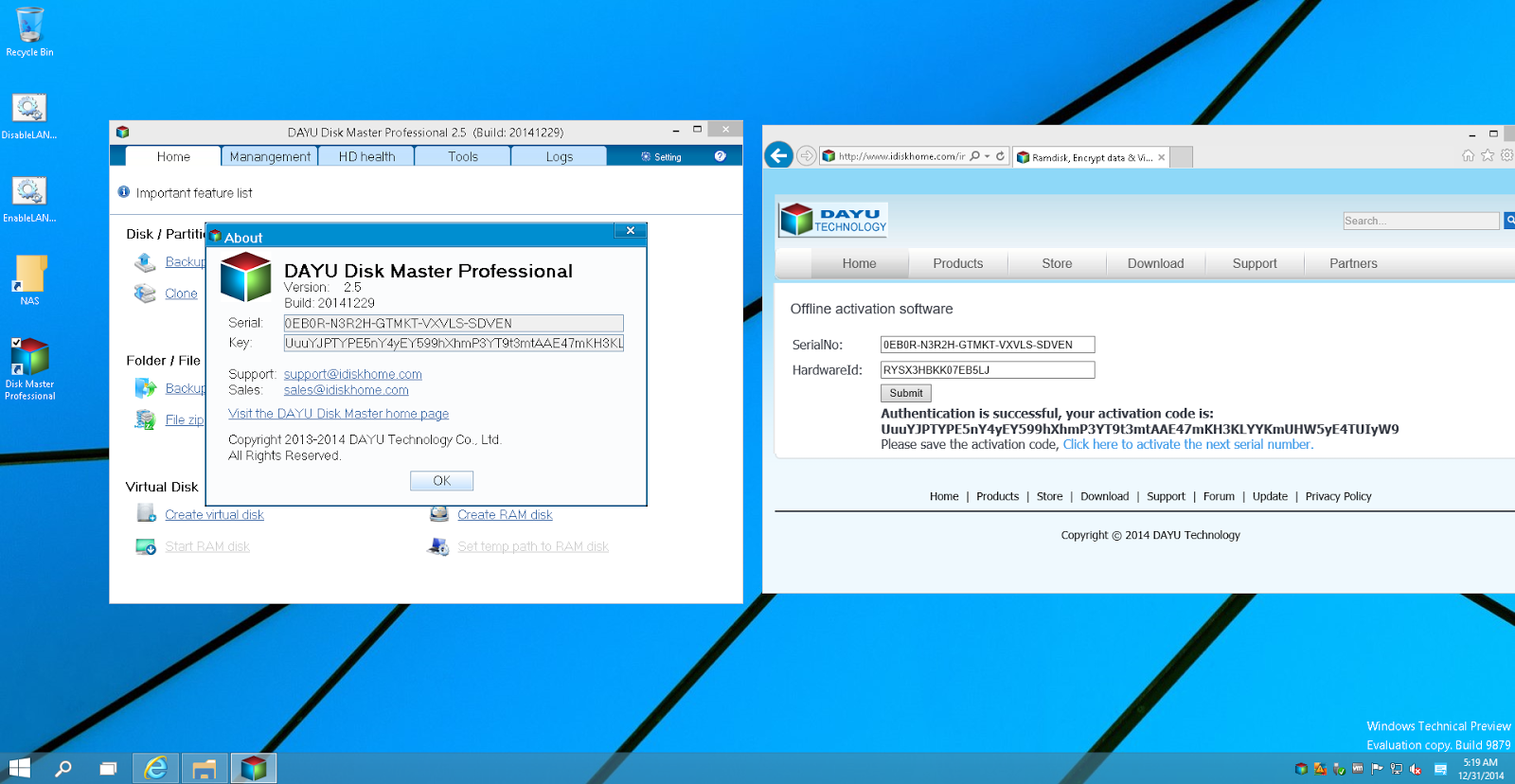Click the Action Center flag tray icon
The height and width of the screenshot is (784, 1515).
point(1377,769)
